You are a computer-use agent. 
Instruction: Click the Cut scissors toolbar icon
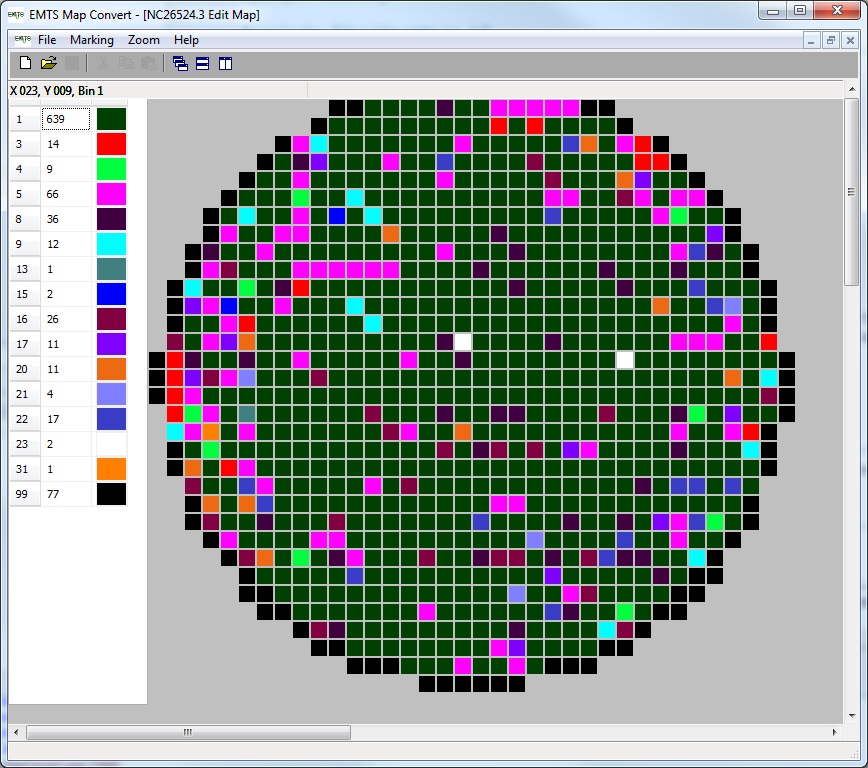click(x=103, y=63)
